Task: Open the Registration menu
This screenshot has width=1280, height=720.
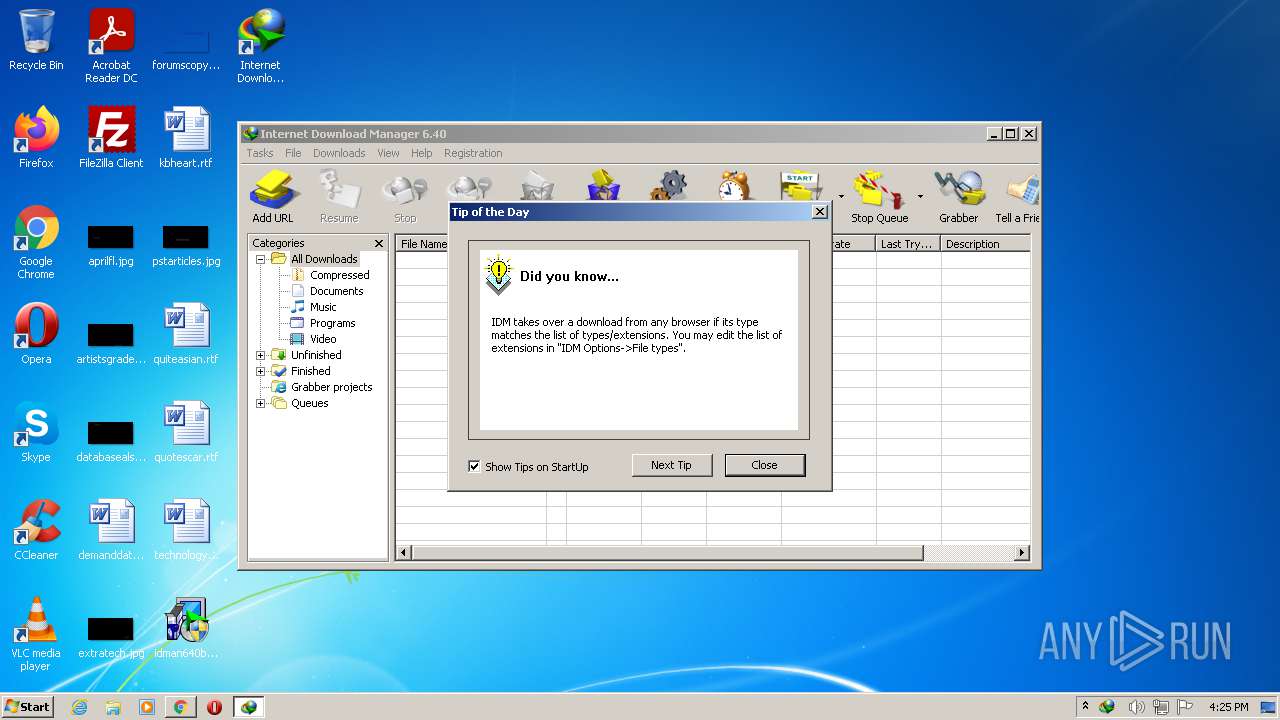Action: coord(473,153)
